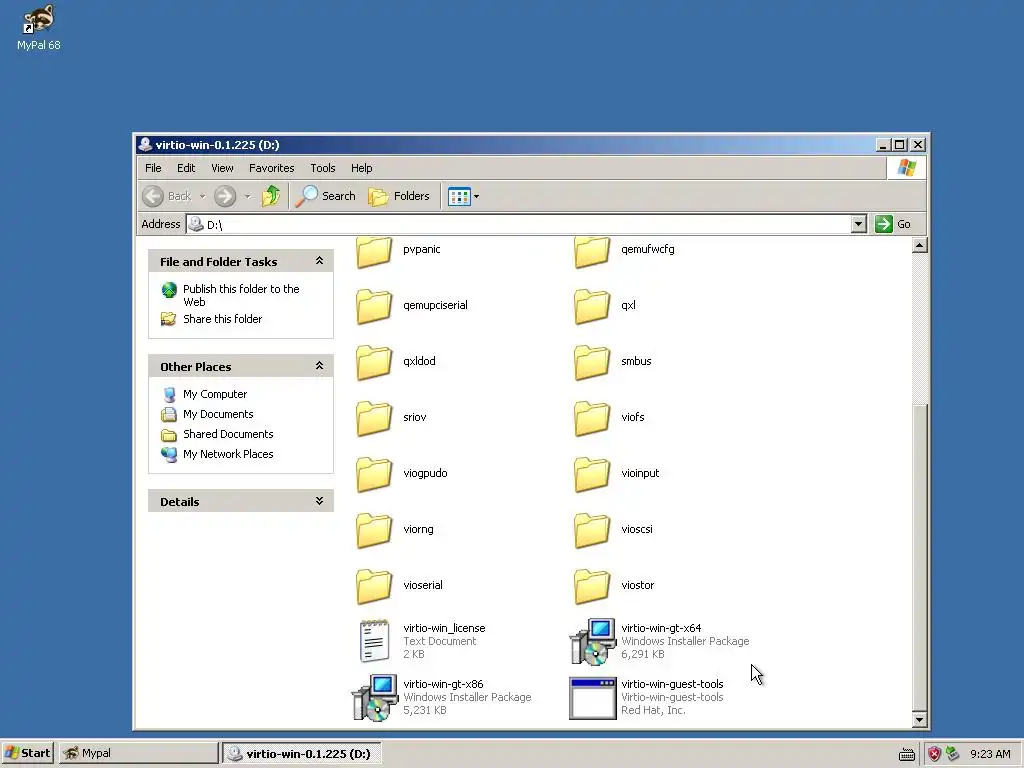Click the Windows flag logo in menu bar
Screen dimensions: 1024x768
click(906, 168)
